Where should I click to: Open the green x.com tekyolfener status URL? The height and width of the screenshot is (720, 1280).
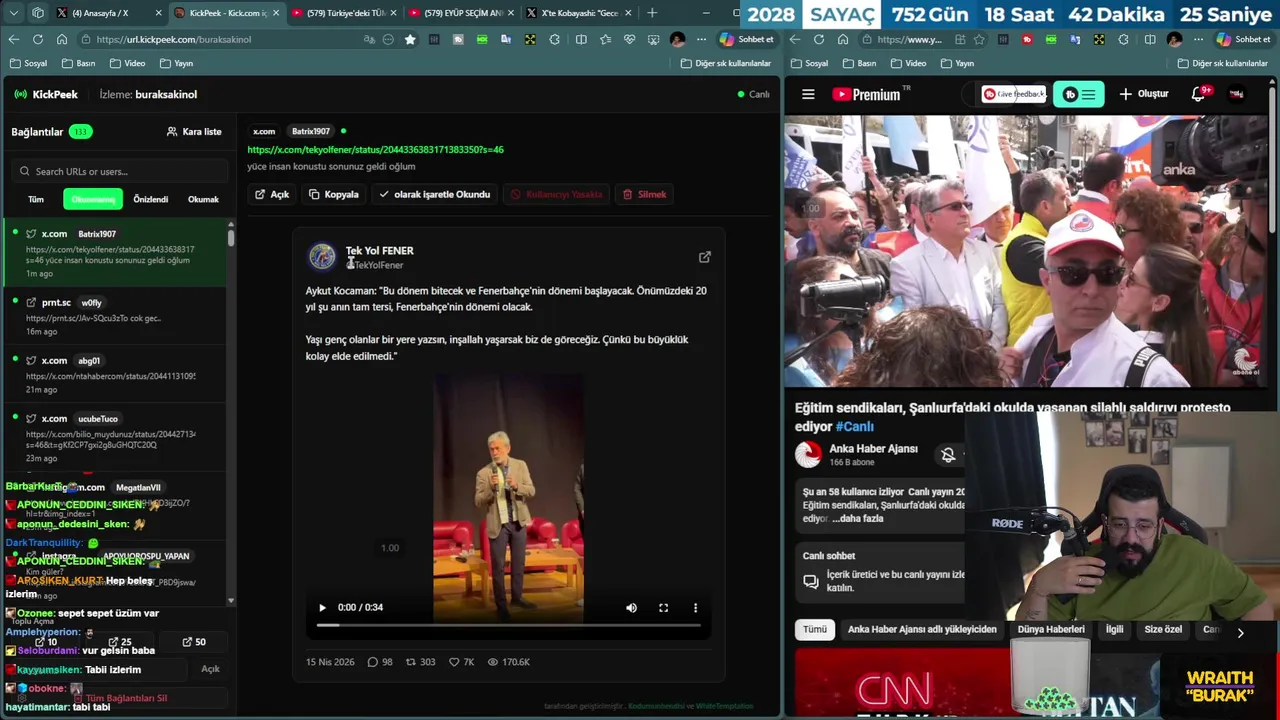(375, 149)
